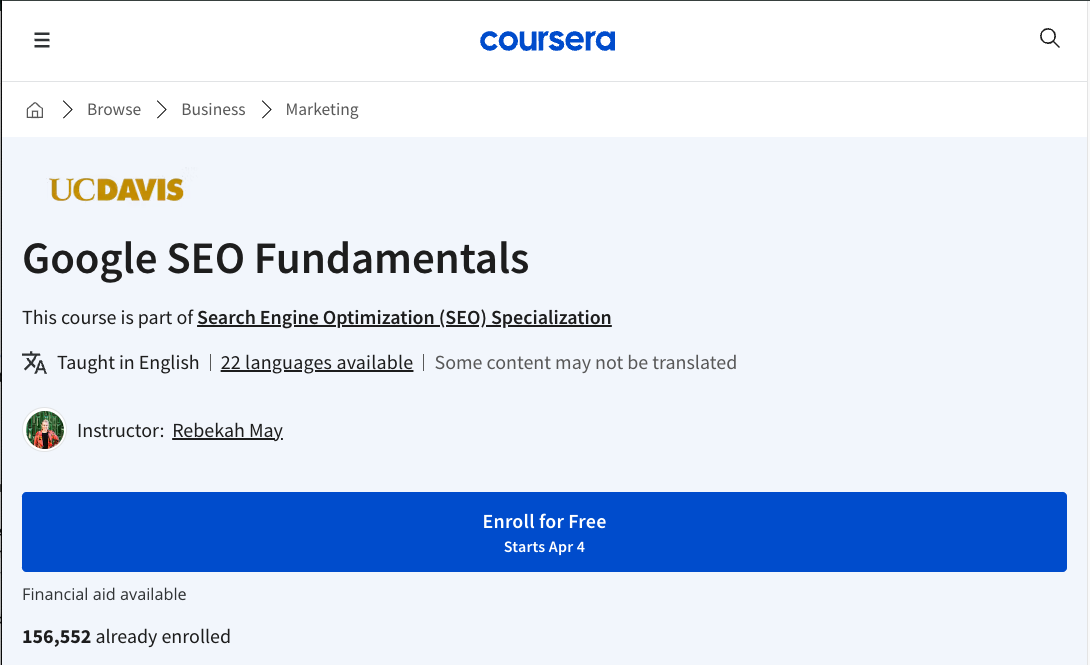
Task: Click Financial aid available text
Action: [x=104, y=595]
